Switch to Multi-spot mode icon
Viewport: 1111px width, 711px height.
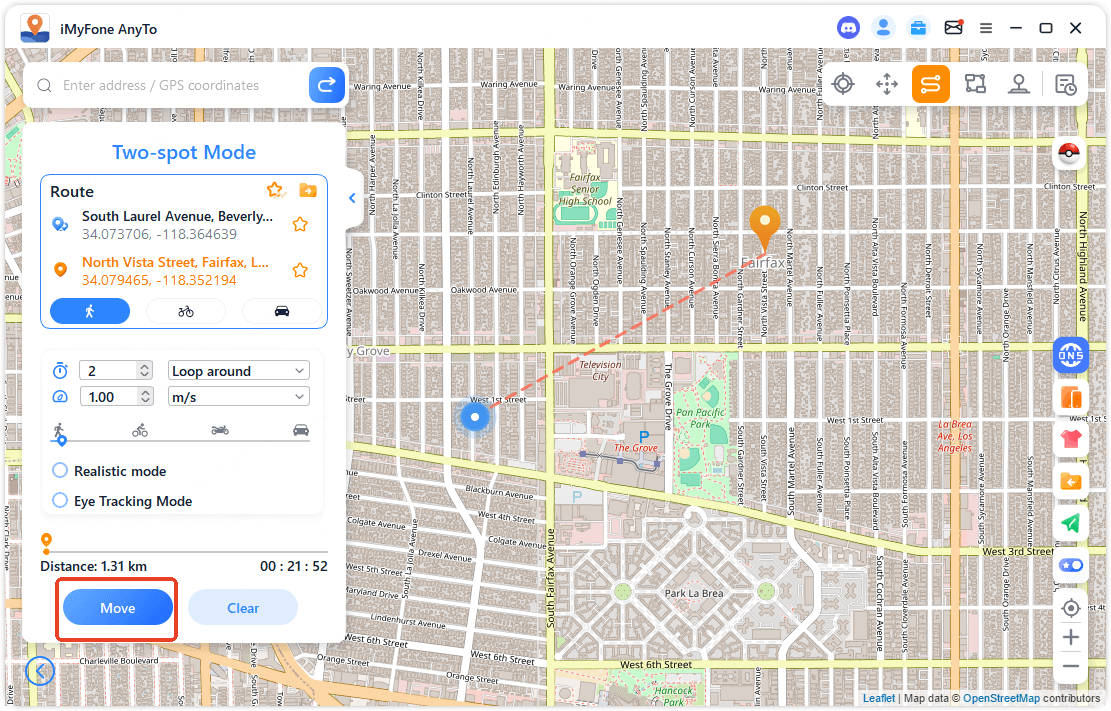click(x=975, y=85)
